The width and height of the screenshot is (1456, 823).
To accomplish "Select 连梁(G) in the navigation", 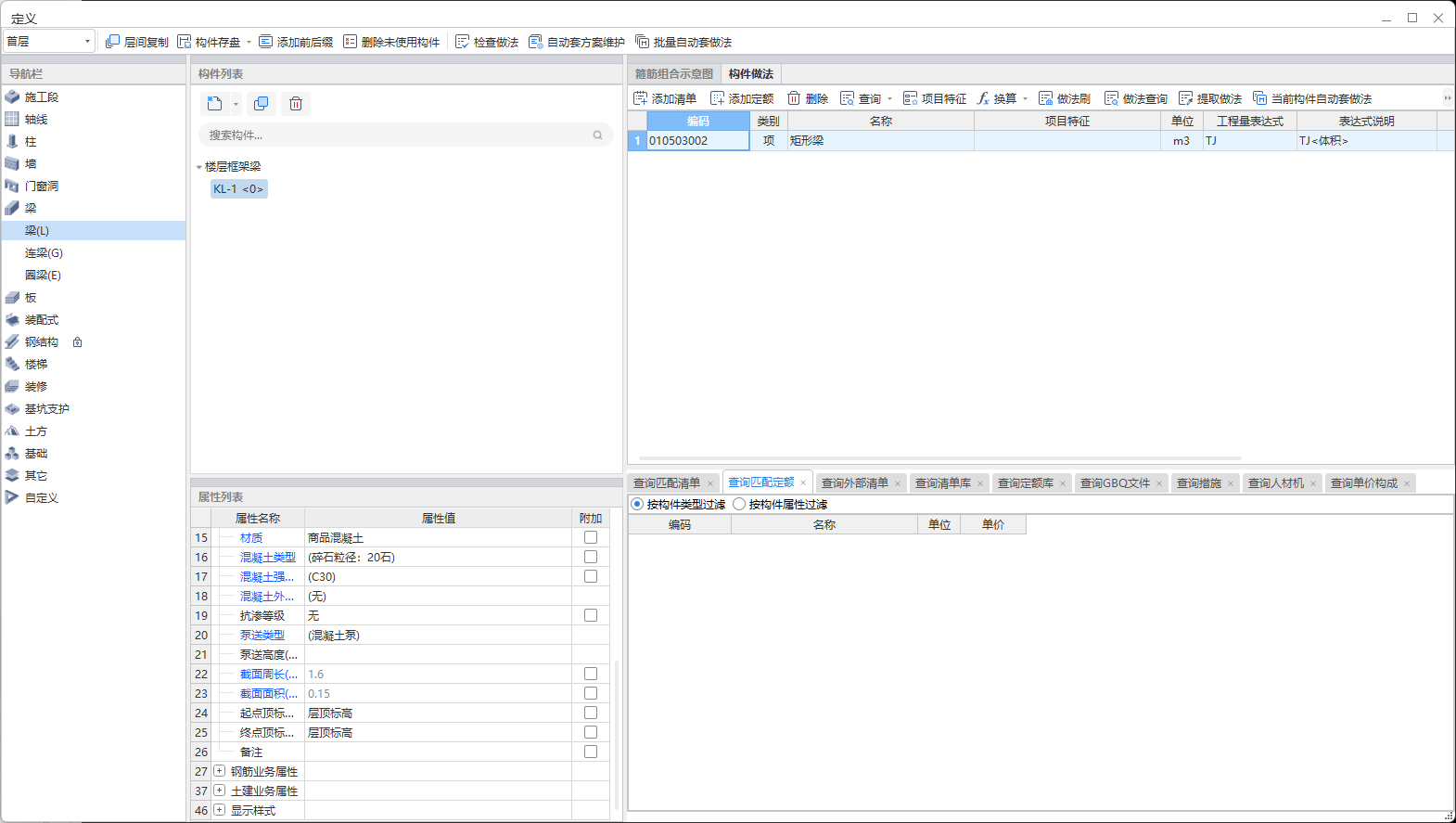I will [x=44, y=253].
